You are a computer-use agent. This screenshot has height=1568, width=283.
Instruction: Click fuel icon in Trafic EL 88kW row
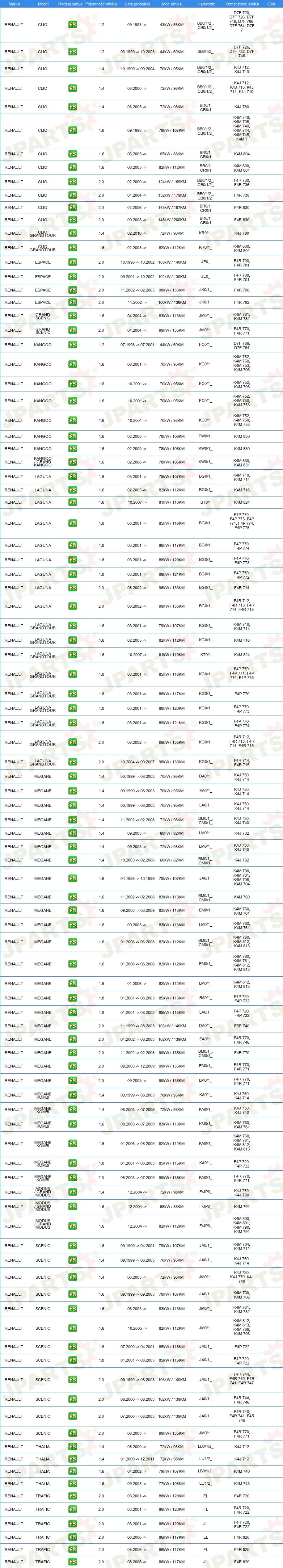click(x=72, y=1496)
